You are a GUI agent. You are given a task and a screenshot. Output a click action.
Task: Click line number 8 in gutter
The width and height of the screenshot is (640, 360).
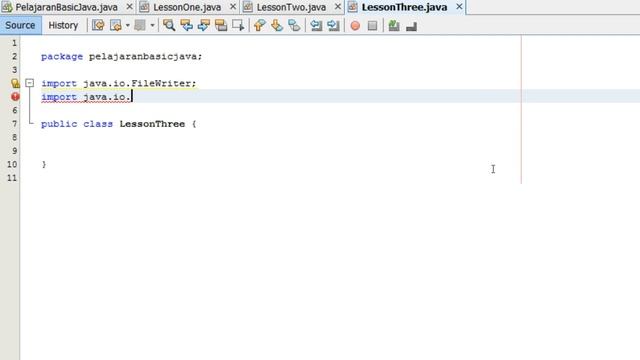pos(14,137)
